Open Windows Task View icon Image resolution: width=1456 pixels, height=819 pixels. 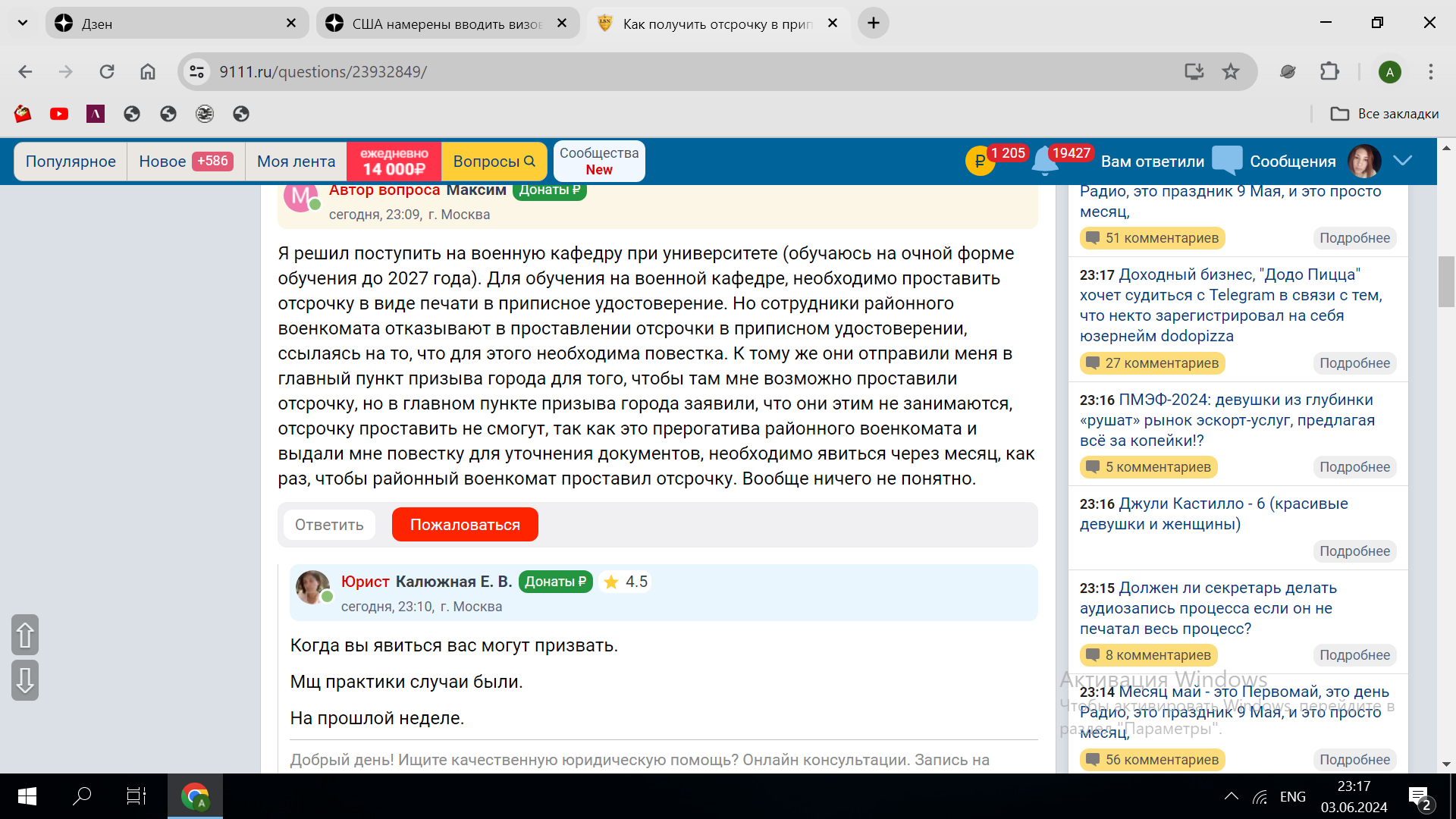136,796
